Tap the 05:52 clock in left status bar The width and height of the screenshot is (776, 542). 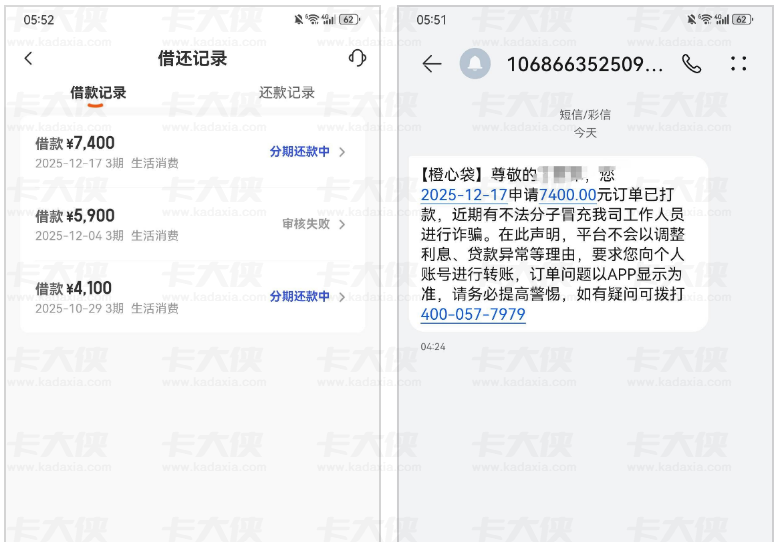pyautogui.click(x=39, y=20)
